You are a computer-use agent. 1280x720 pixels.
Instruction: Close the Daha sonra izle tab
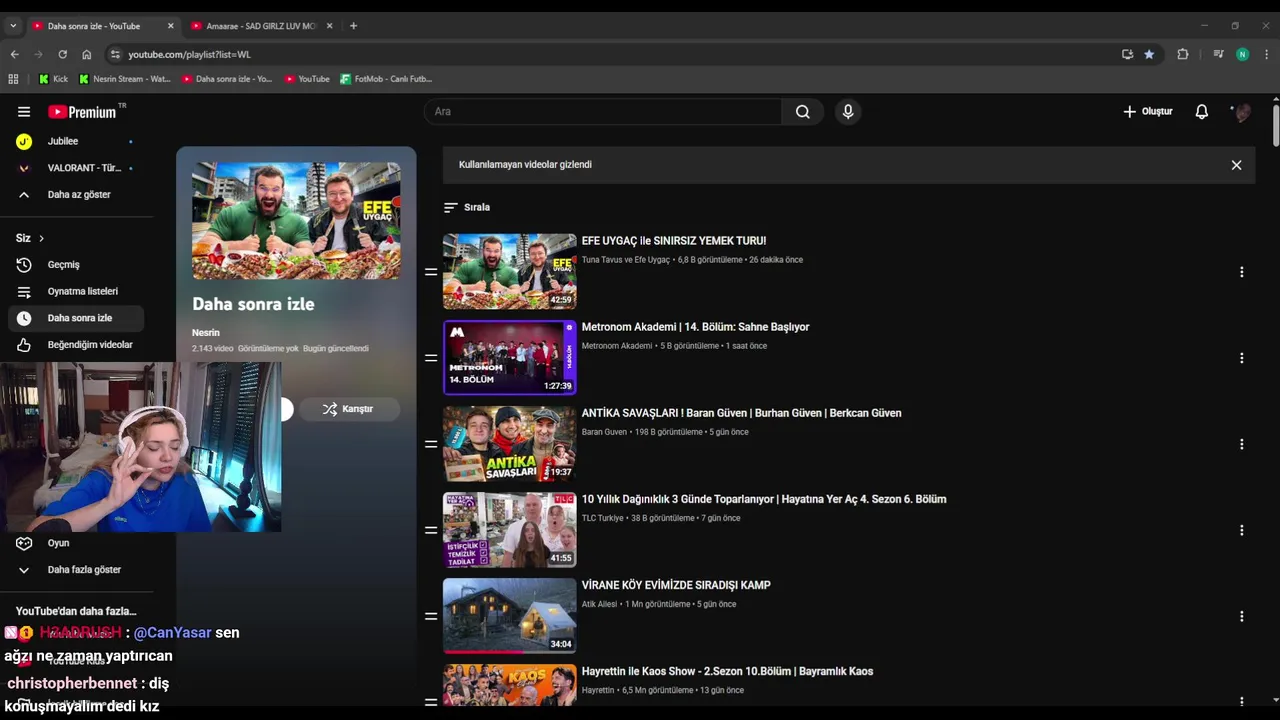(170, 26)
